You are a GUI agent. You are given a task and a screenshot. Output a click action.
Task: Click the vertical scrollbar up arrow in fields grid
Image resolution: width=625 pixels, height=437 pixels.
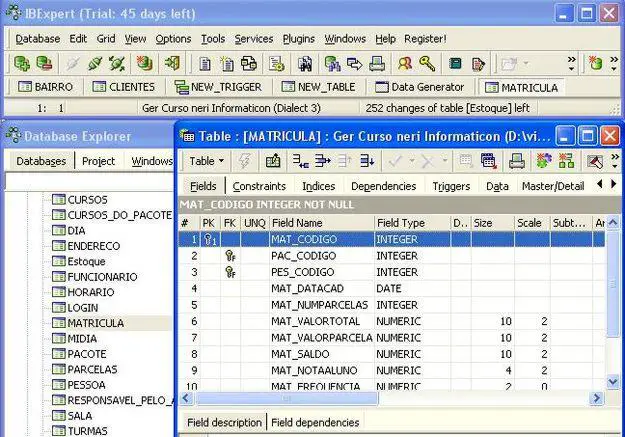pyautogui.click(x=612, y=222)
